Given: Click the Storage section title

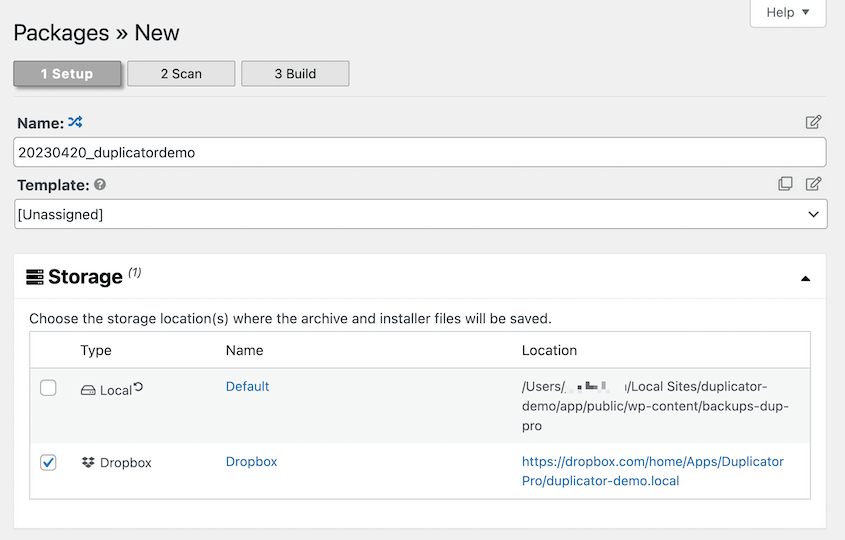Looking at the screenshot, I should [x=85, y=276].
